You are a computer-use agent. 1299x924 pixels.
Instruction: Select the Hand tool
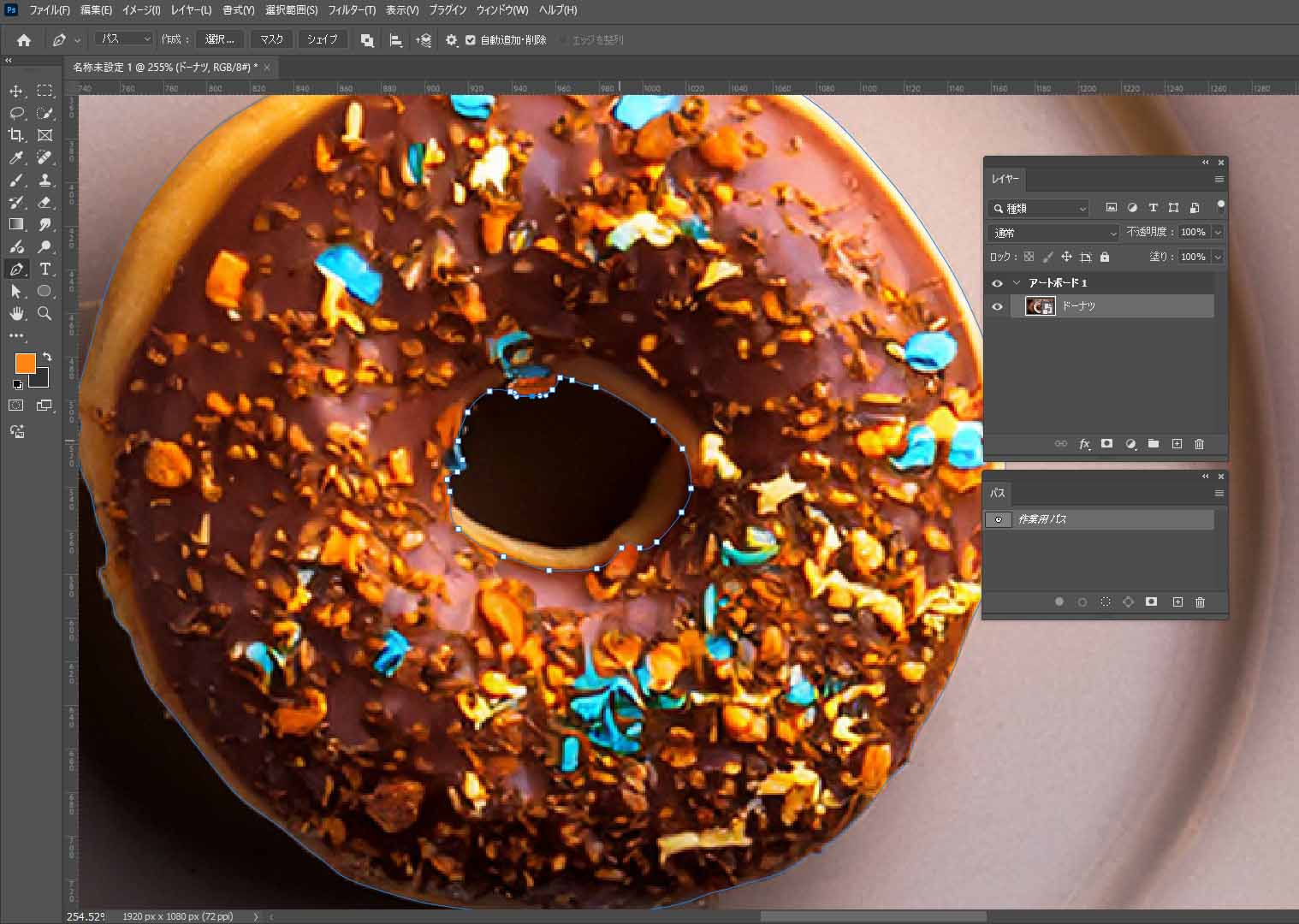click(16, 313)
